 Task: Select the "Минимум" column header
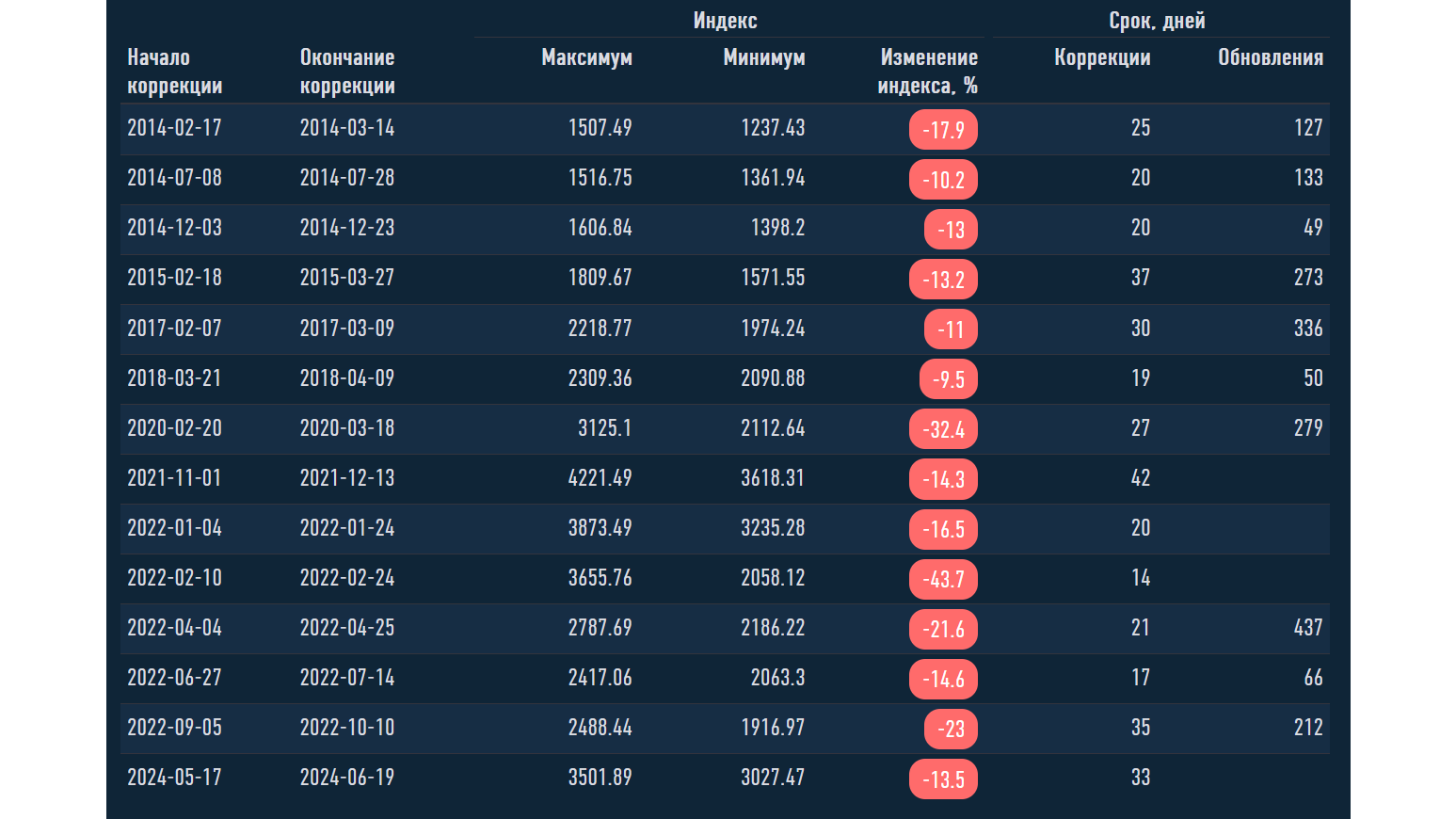763,58
